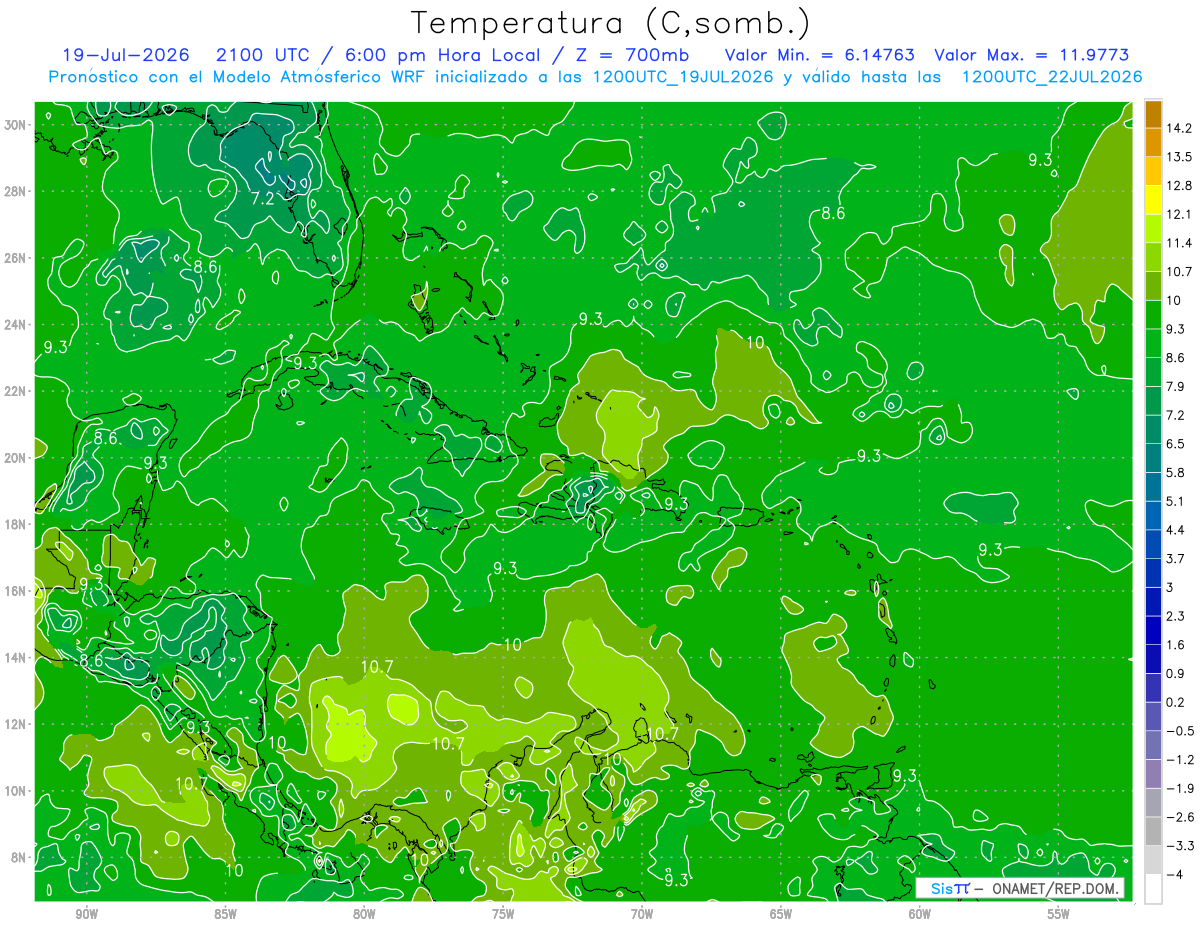The height and width of the screenshot is (927, 1200).
Task: Click 'Valor Min. = 6.14763' in the header
Action: tap(820, 55)
